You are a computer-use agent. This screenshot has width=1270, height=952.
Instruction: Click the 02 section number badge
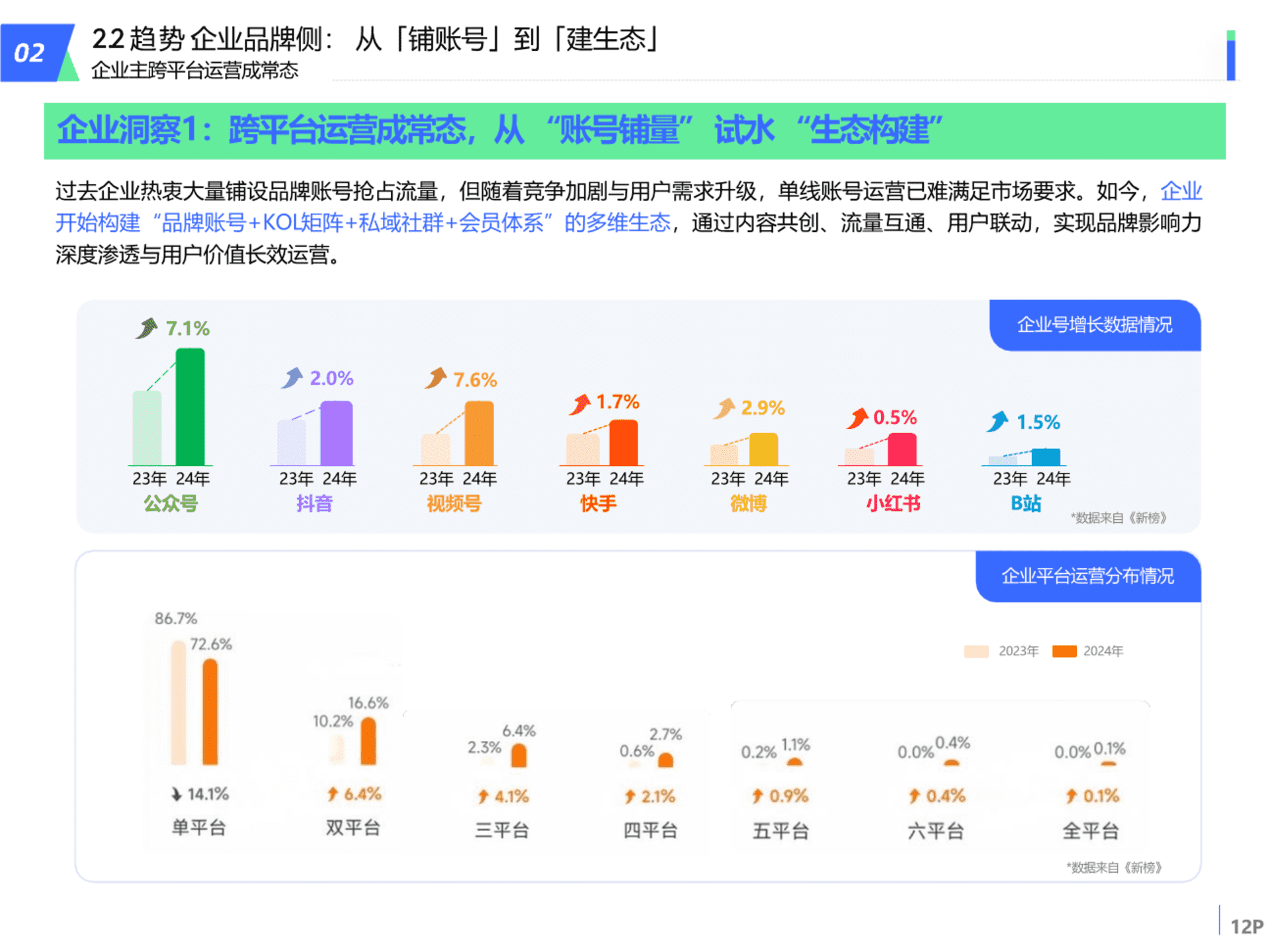pos(30,53)
